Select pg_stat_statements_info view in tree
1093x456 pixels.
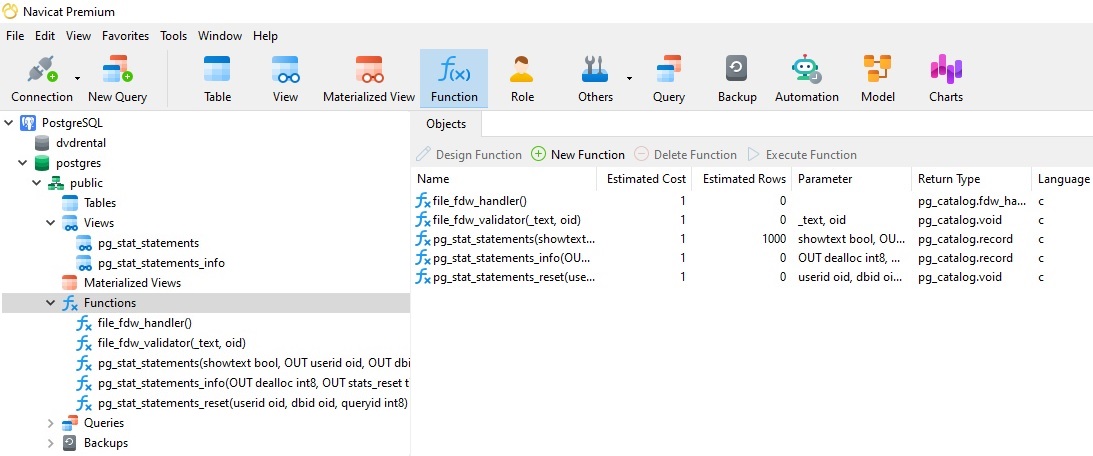[x=161, y=264]
